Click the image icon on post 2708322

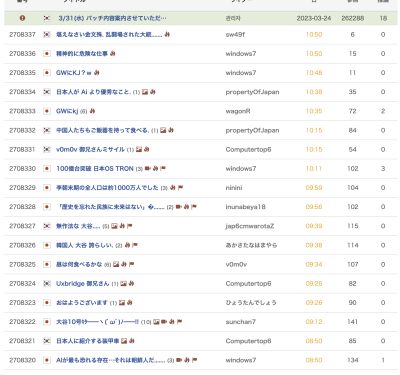(x=156, y=322)
